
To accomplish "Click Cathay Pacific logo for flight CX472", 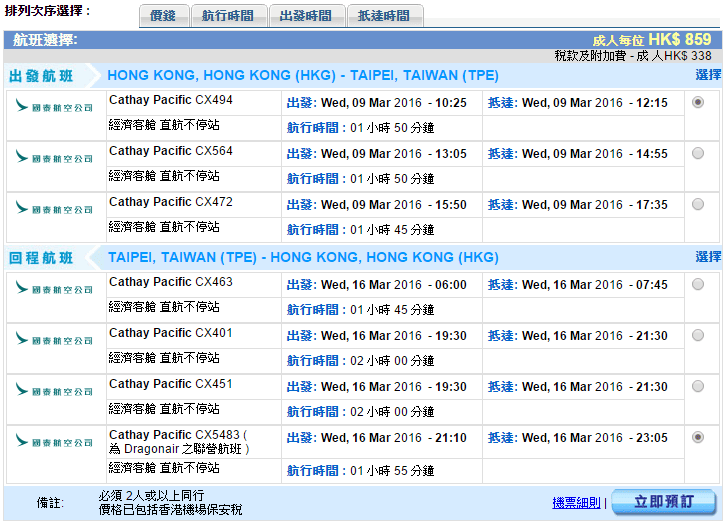I will click(55, 208).
